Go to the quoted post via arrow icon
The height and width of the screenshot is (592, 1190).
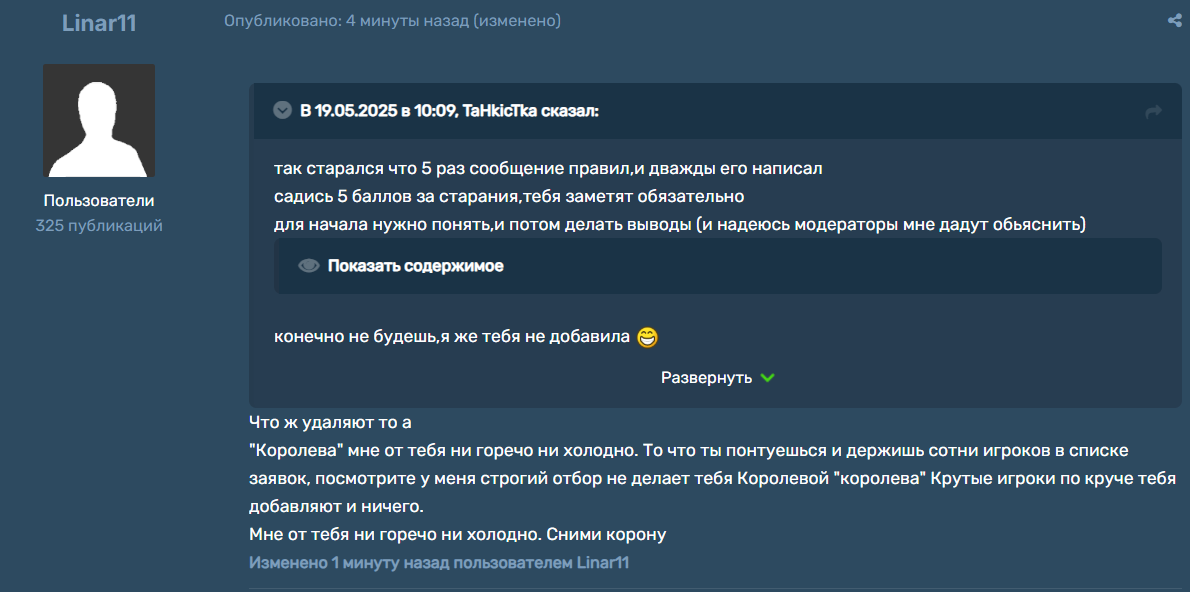coord(1153,112)
